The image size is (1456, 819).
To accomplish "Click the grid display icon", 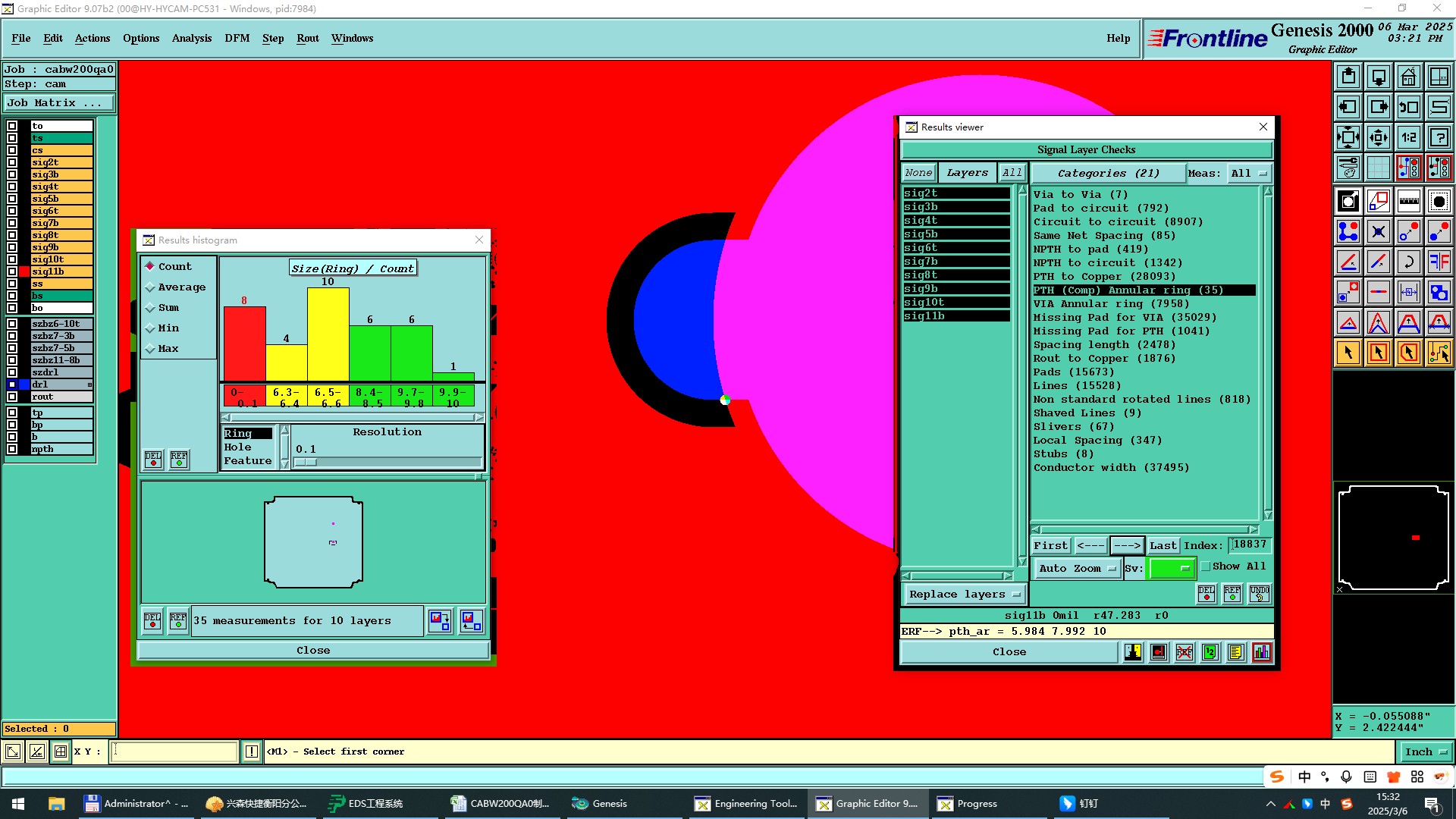I will point(1378,168).
